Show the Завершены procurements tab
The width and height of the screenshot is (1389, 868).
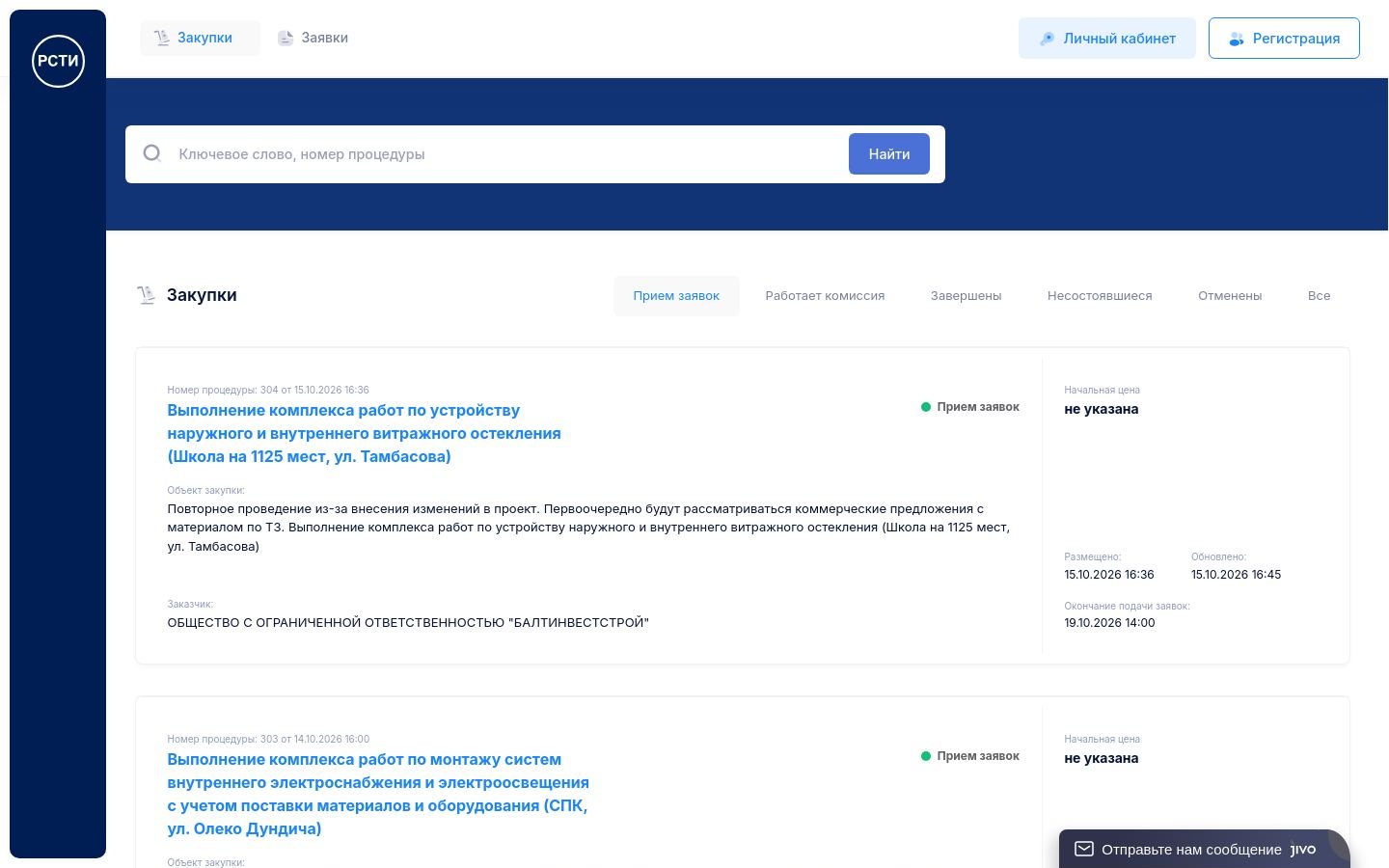coord(966,296)
